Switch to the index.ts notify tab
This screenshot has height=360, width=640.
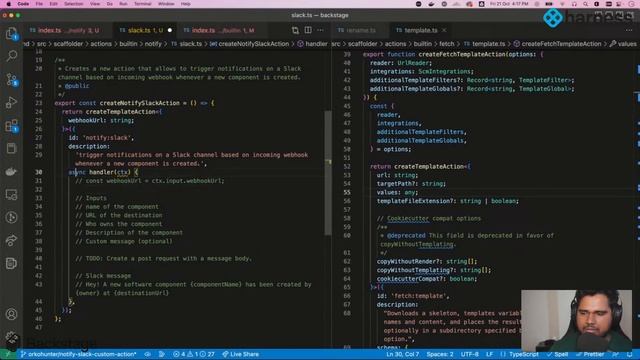(x=68, y=30)
